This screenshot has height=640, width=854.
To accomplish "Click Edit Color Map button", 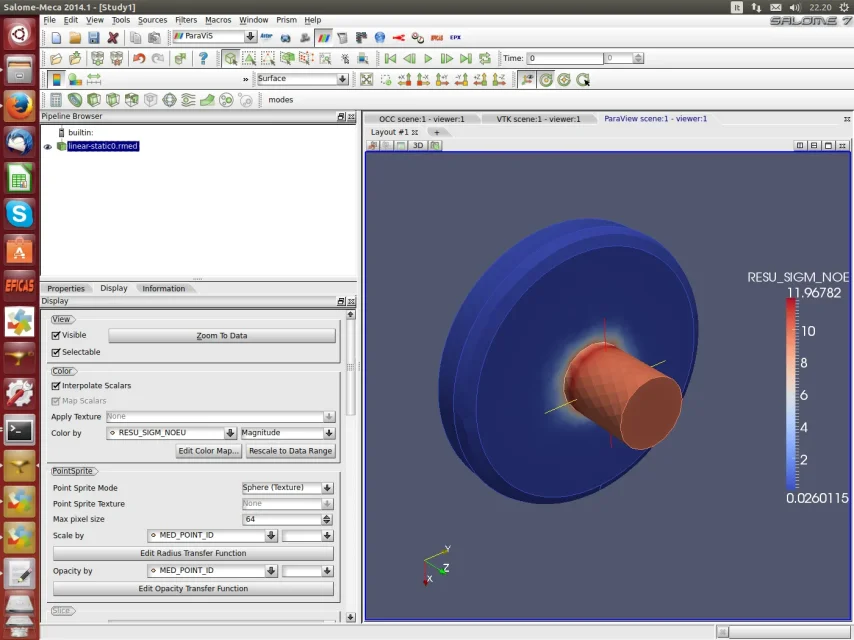I will click(x=208, y=451).
